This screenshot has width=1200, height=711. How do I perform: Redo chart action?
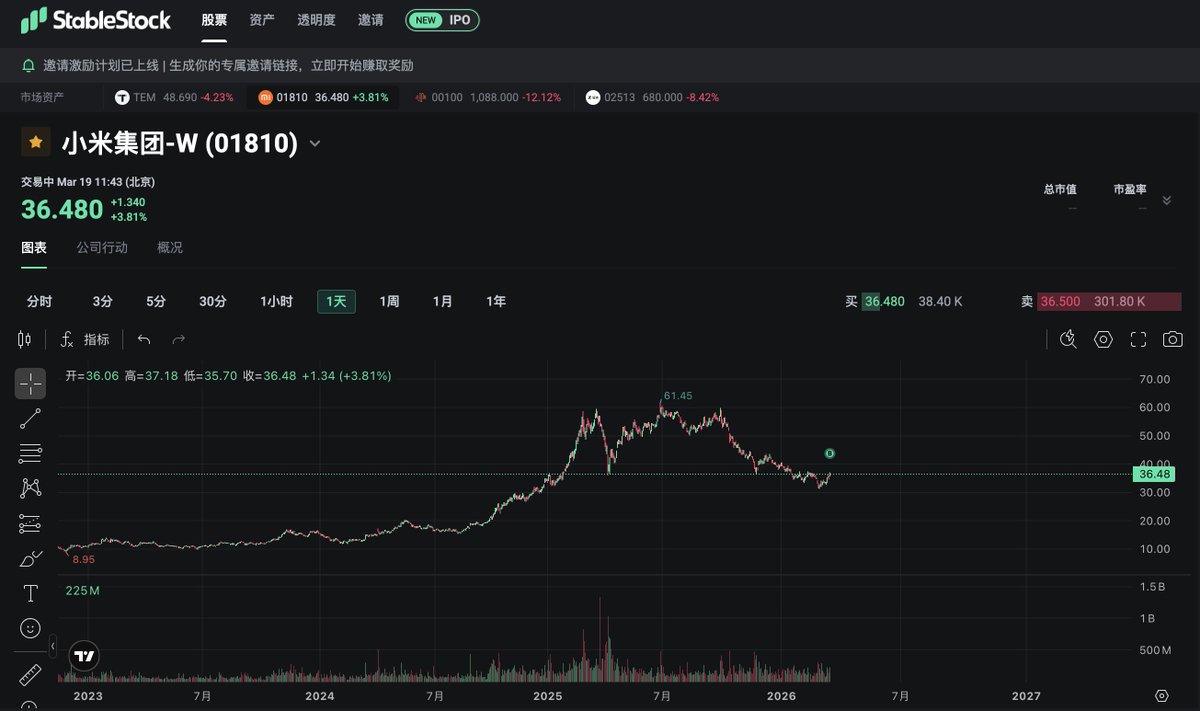point(179,339)
